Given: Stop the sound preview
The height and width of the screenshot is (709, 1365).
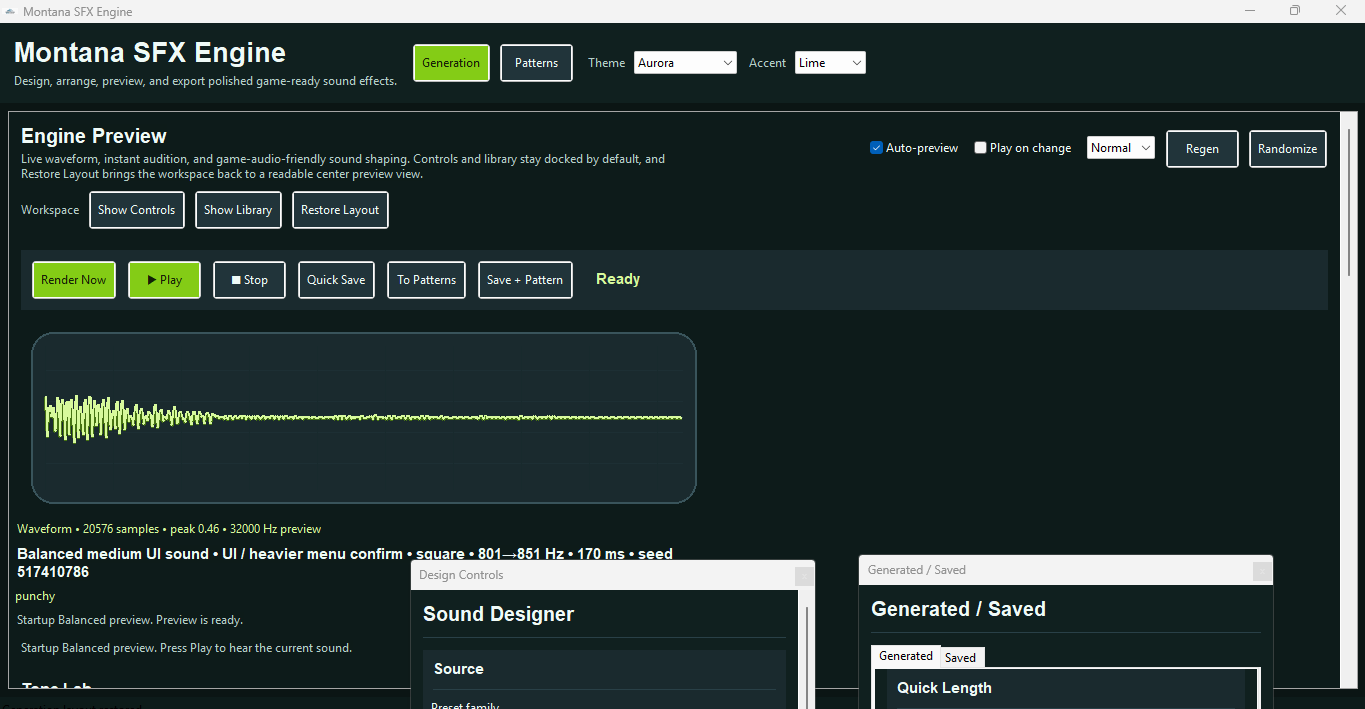Looking at the screenshot, I should [x=249, y=280].
